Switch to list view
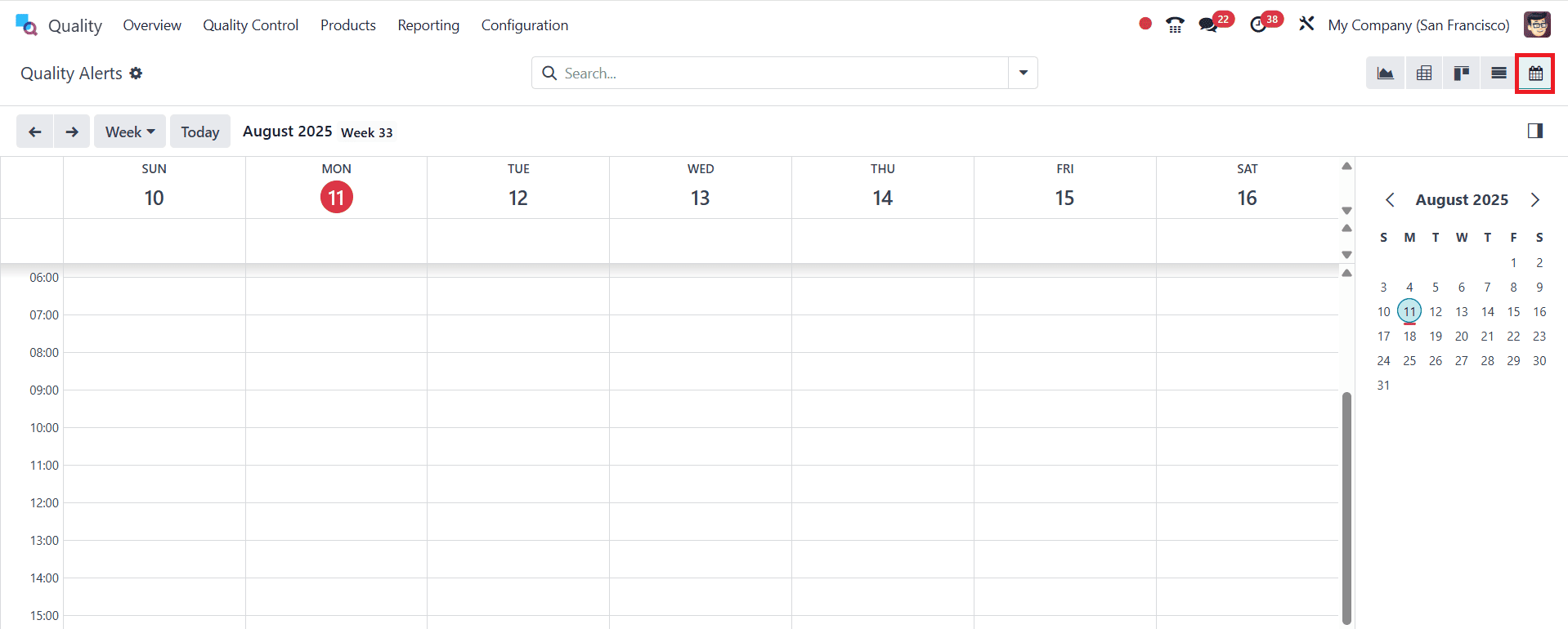 coord(1499,74)
